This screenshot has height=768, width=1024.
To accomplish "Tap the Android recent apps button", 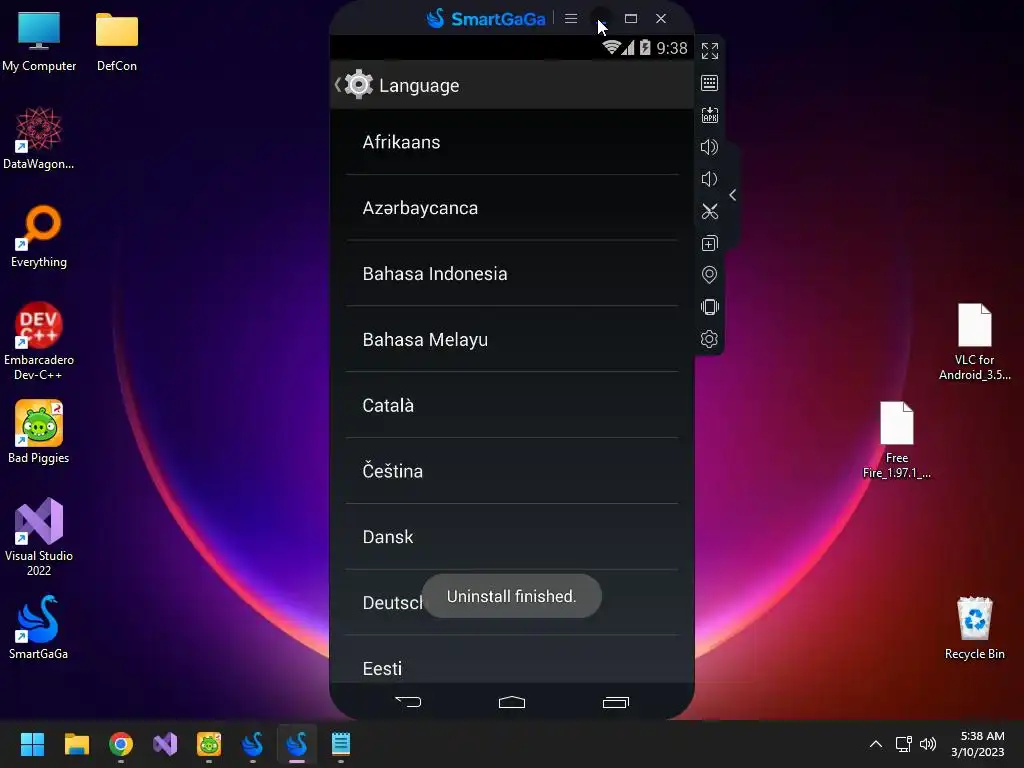I will tap(615, 702).
